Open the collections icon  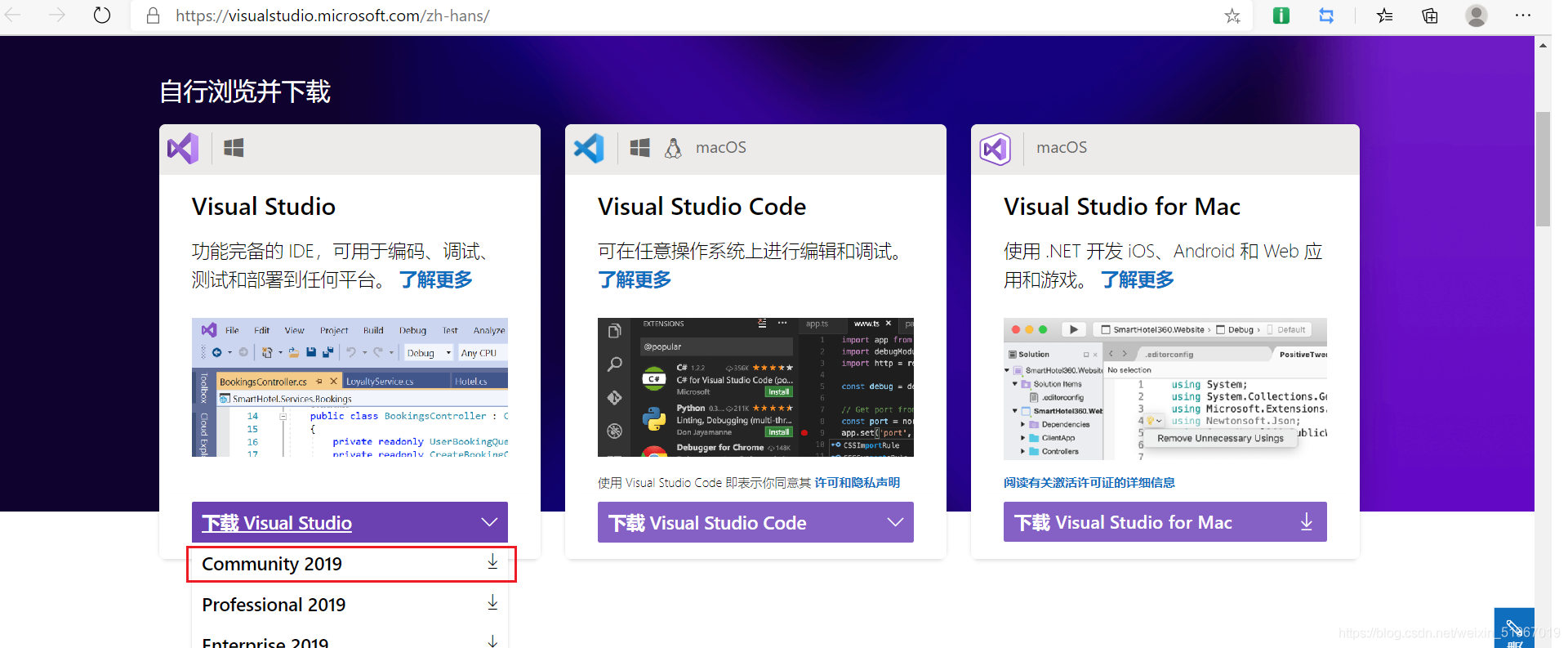(1430, 16)
